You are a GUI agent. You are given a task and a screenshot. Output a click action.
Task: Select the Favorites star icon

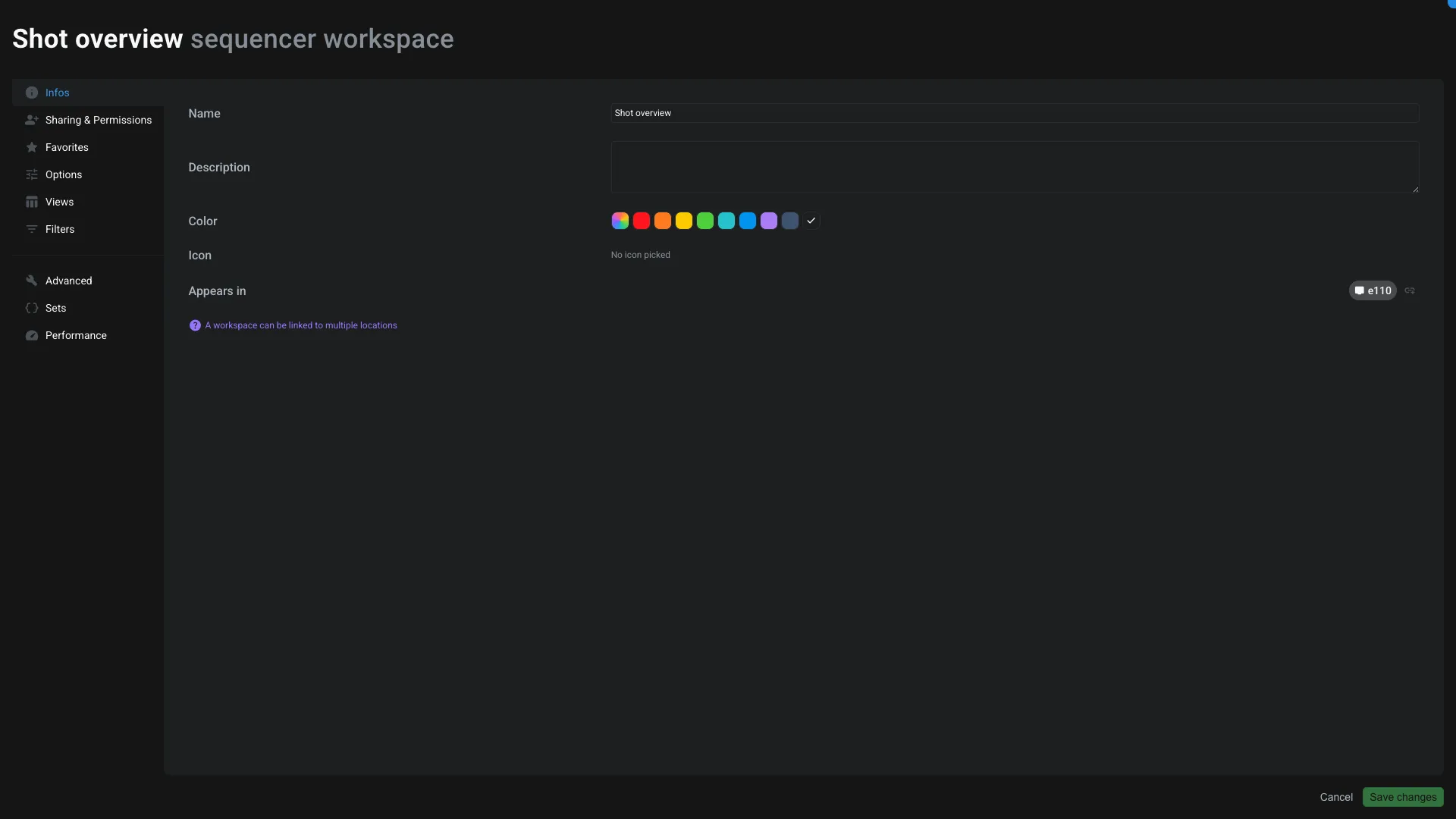pyautogui.click(x=32, y=147)
